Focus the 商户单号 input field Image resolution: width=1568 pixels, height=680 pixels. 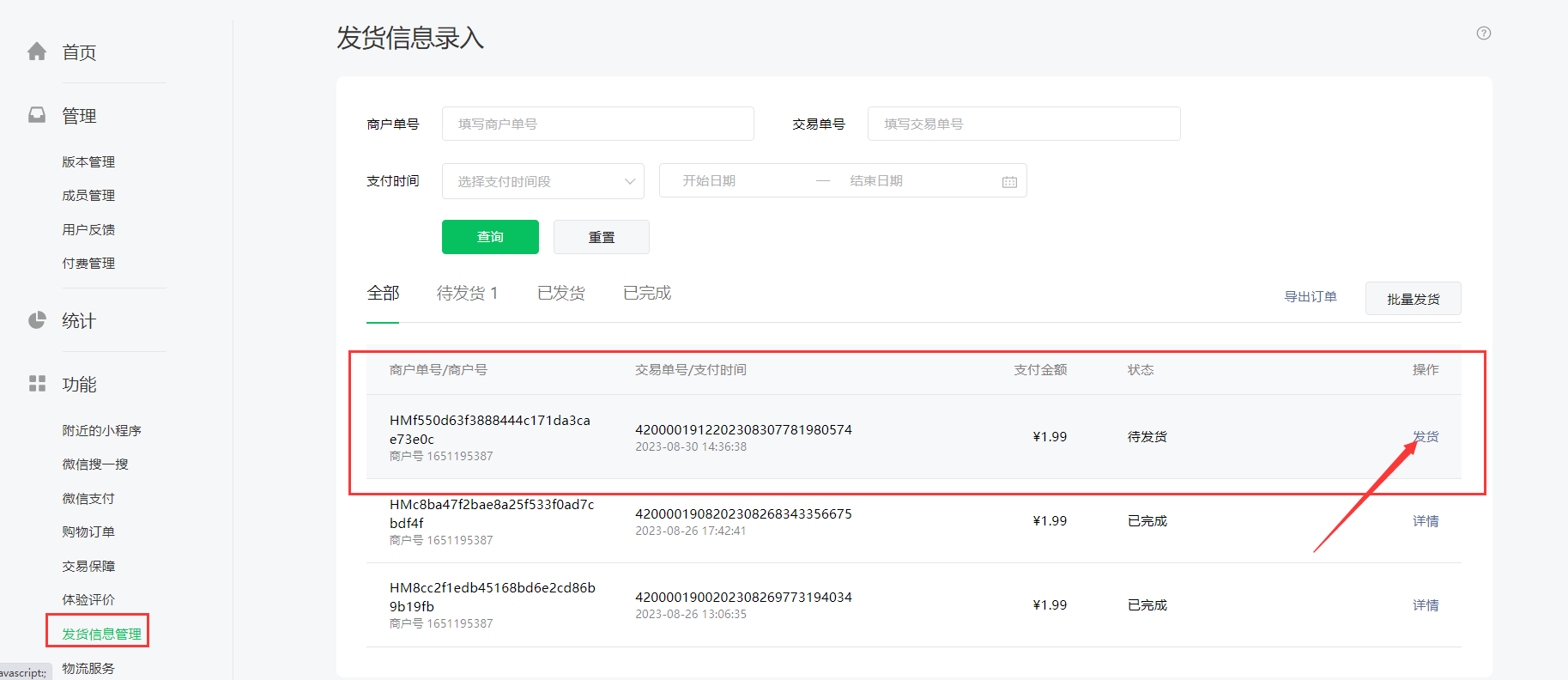597,124
